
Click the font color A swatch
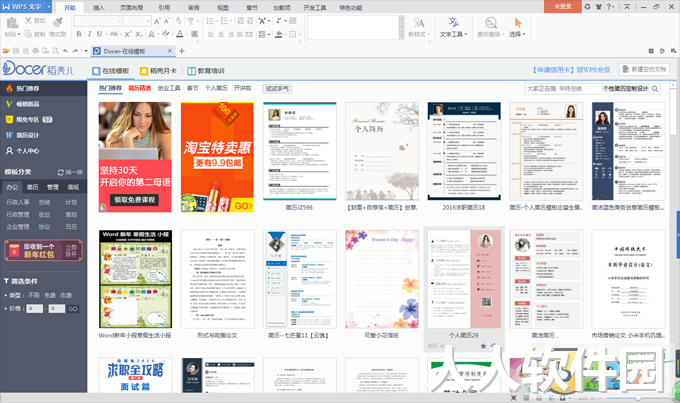coord(180,34)
